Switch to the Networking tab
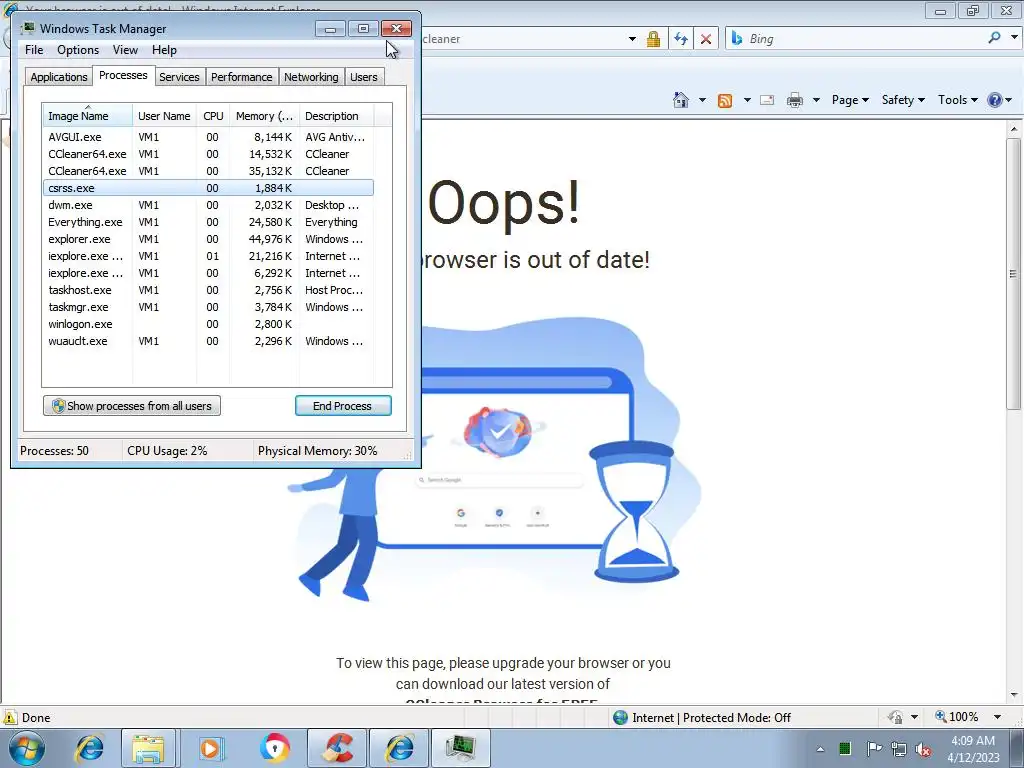 tap(311, 77)
